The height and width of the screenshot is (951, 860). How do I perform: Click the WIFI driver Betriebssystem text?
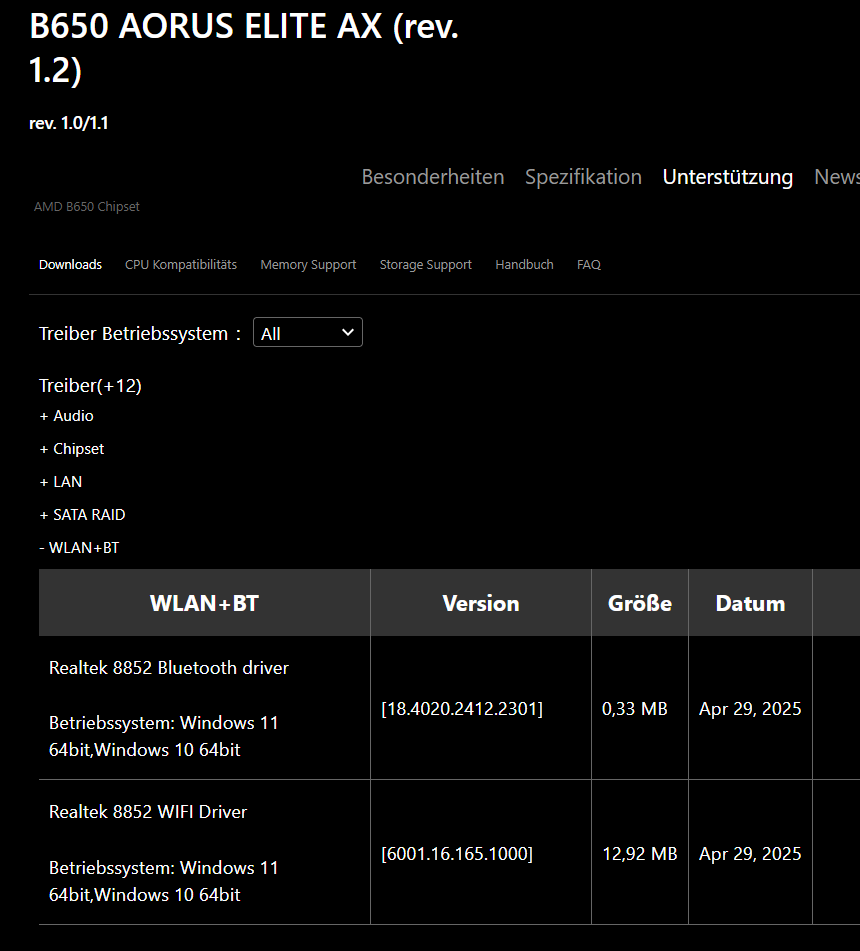[x=164, y=881]
